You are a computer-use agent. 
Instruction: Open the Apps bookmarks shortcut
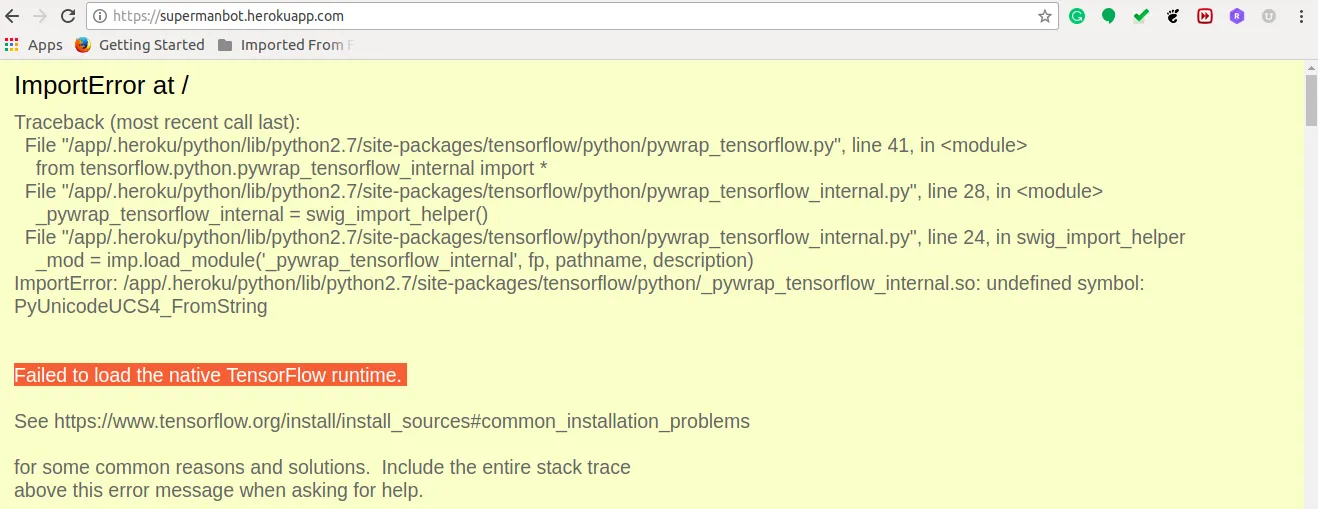point(34,45)
